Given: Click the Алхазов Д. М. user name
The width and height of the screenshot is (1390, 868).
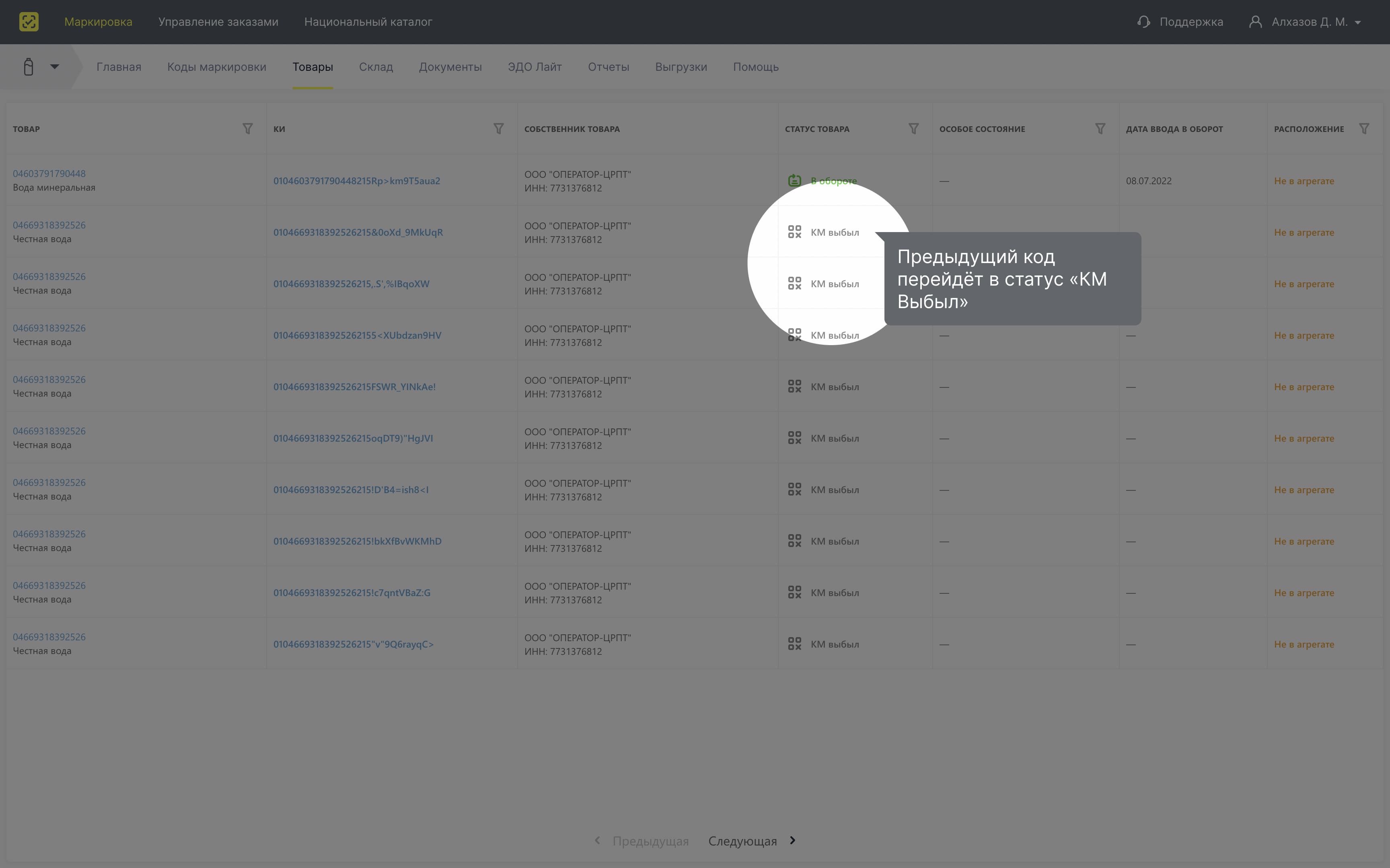Looking at the screenshot, I should tap(1309, 22).
